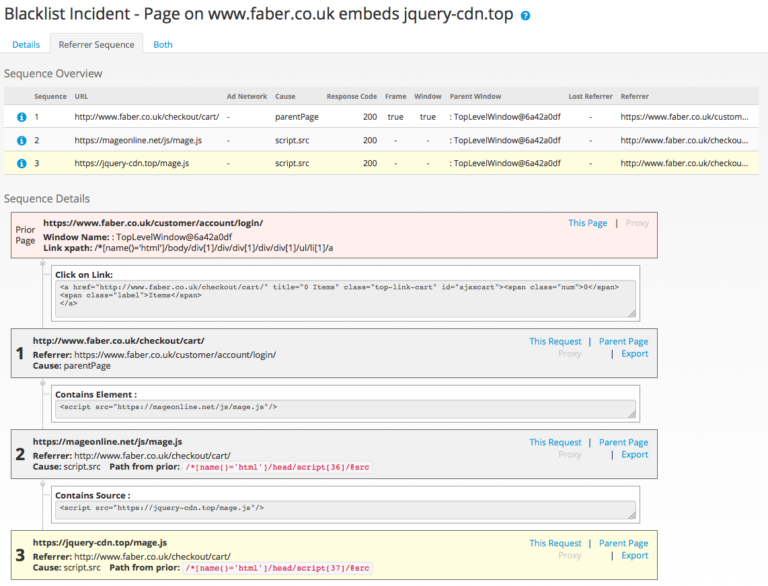Click the Response Code column header
768x586 pixels.
[x=351, y=97]
